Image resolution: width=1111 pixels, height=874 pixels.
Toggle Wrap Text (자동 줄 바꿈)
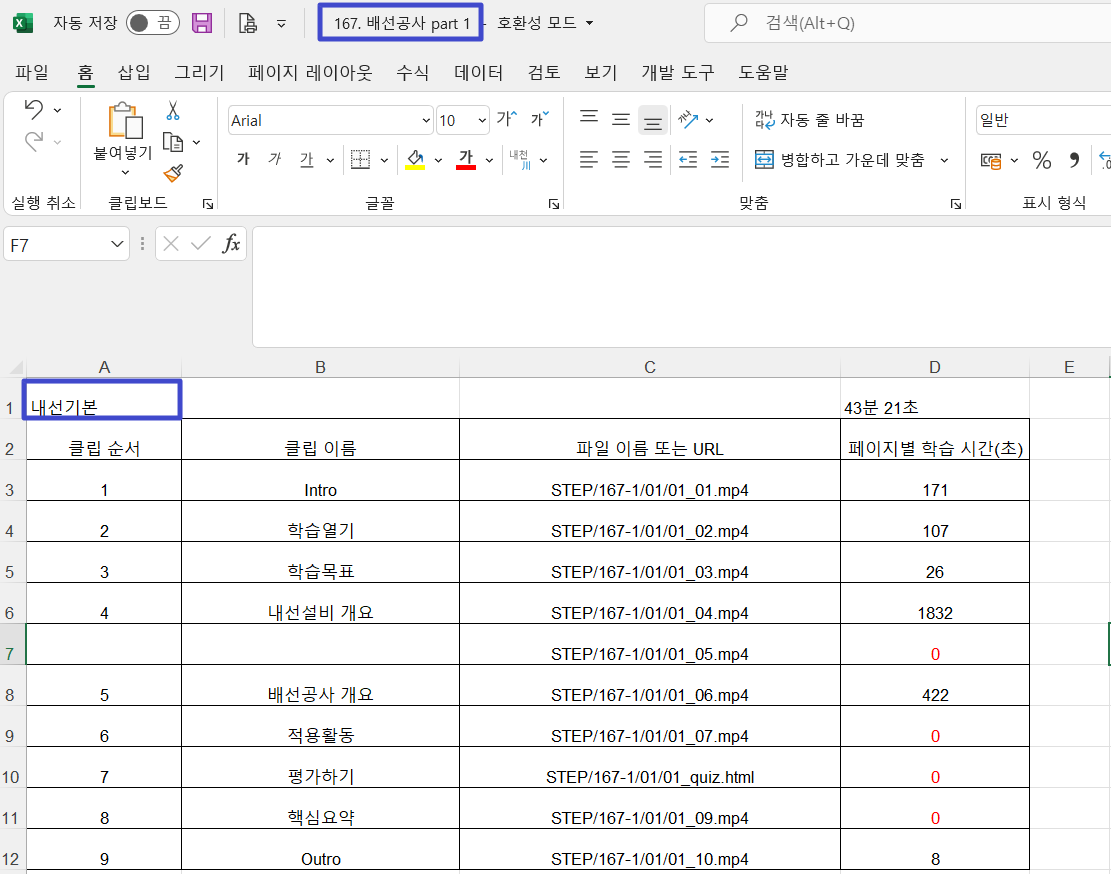(x=809, y=120)
